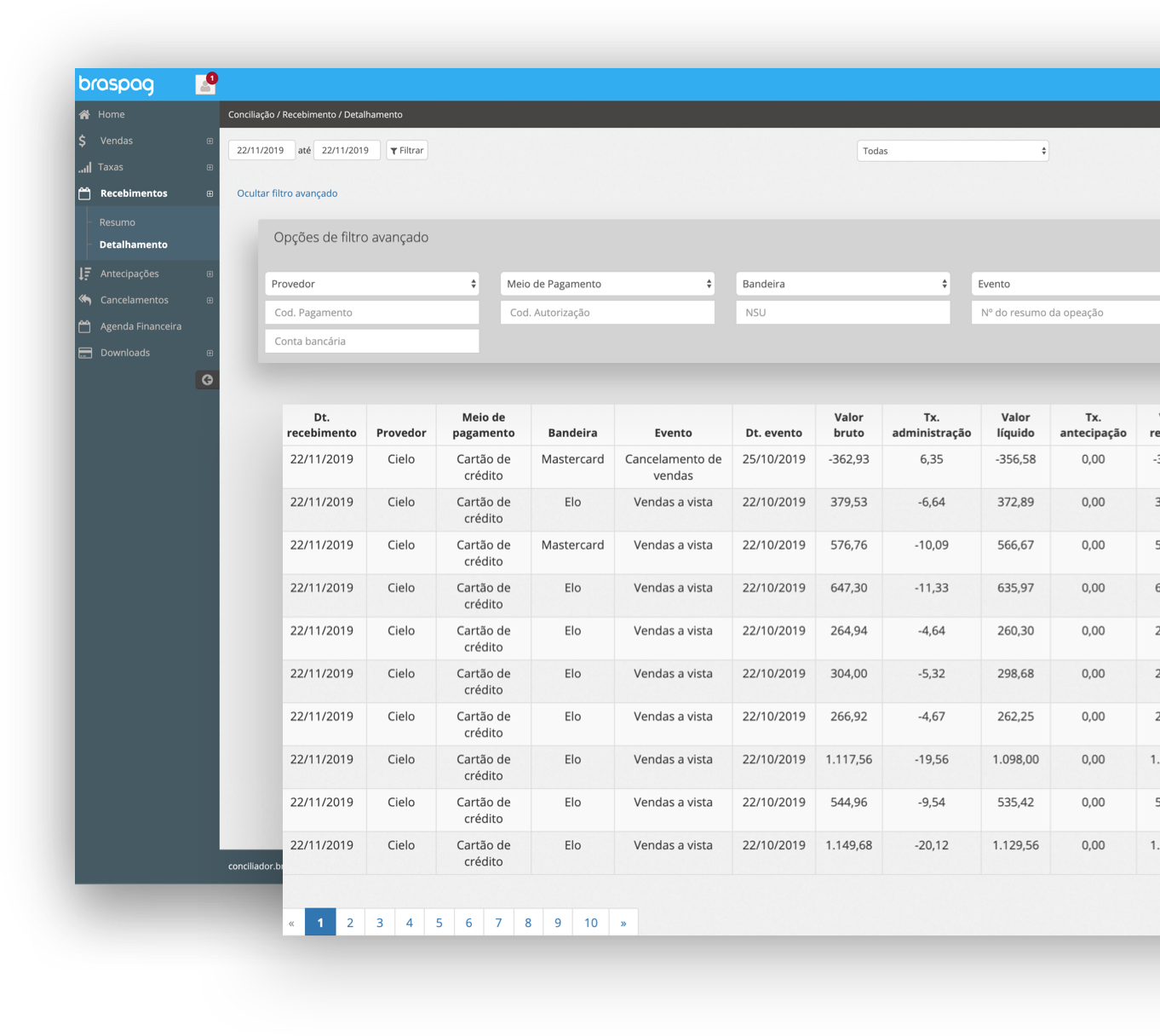Click the braspag logo
Screen dimensions: 1160x1036
tap(117, 84)
